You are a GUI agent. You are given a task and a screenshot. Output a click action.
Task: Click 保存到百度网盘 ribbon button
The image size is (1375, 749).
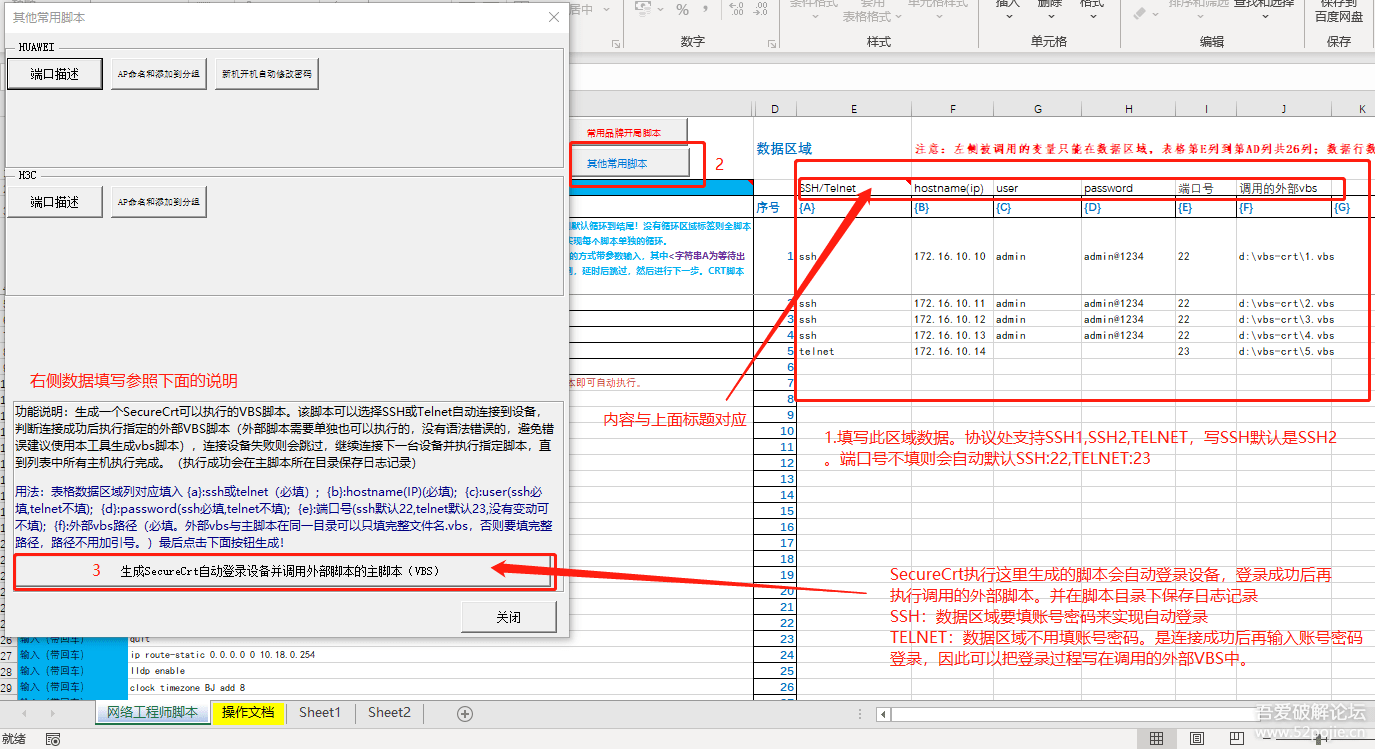coord(1338,10)
